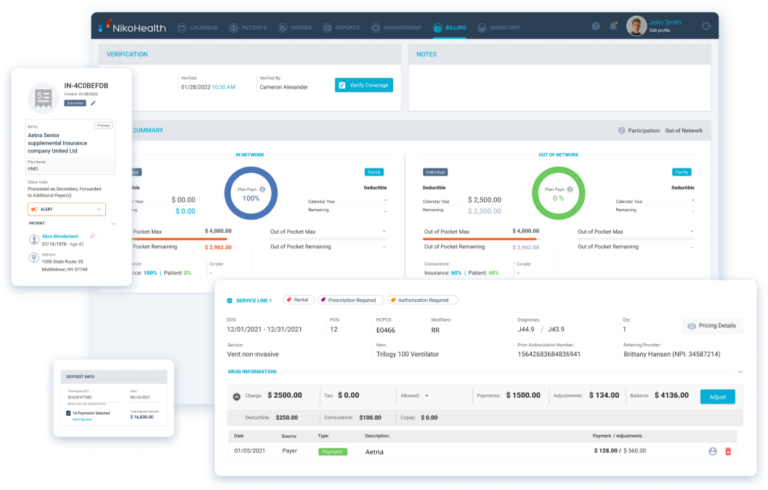This screenshot has height=490, width=768.
Task: Click John Smith profile avatar
Action: (636, 26)
